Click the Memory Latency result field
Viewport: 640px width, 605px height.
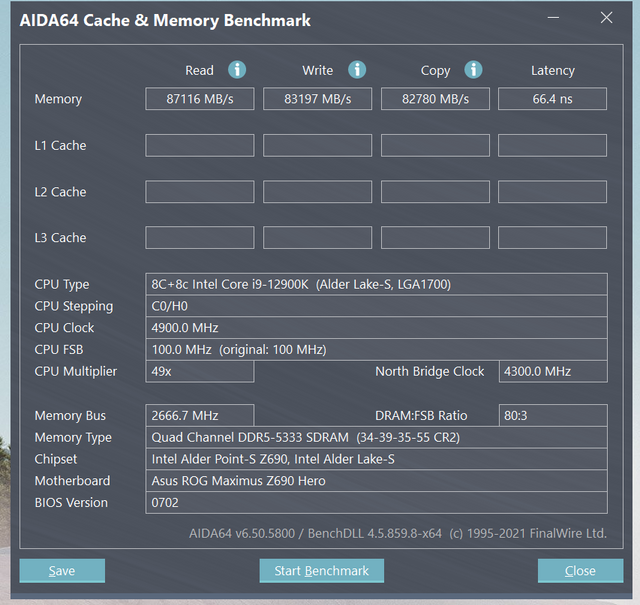[x=552, y=99]
